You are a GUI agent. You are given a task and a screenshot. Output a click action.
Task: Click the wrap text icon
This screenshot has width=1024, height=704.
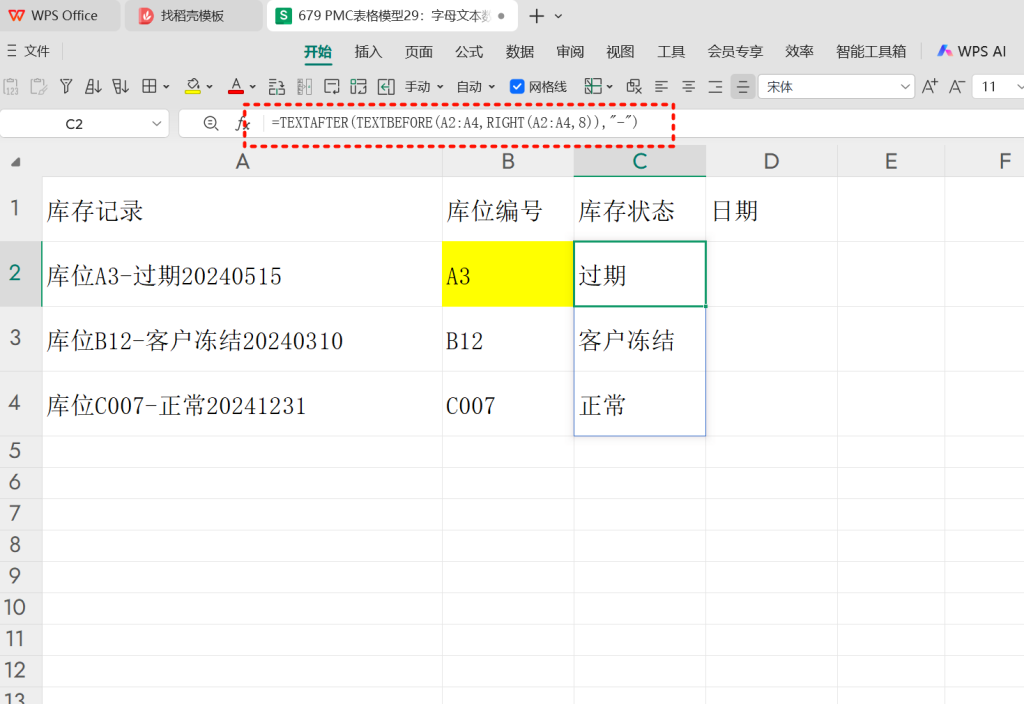pos(332,86)
